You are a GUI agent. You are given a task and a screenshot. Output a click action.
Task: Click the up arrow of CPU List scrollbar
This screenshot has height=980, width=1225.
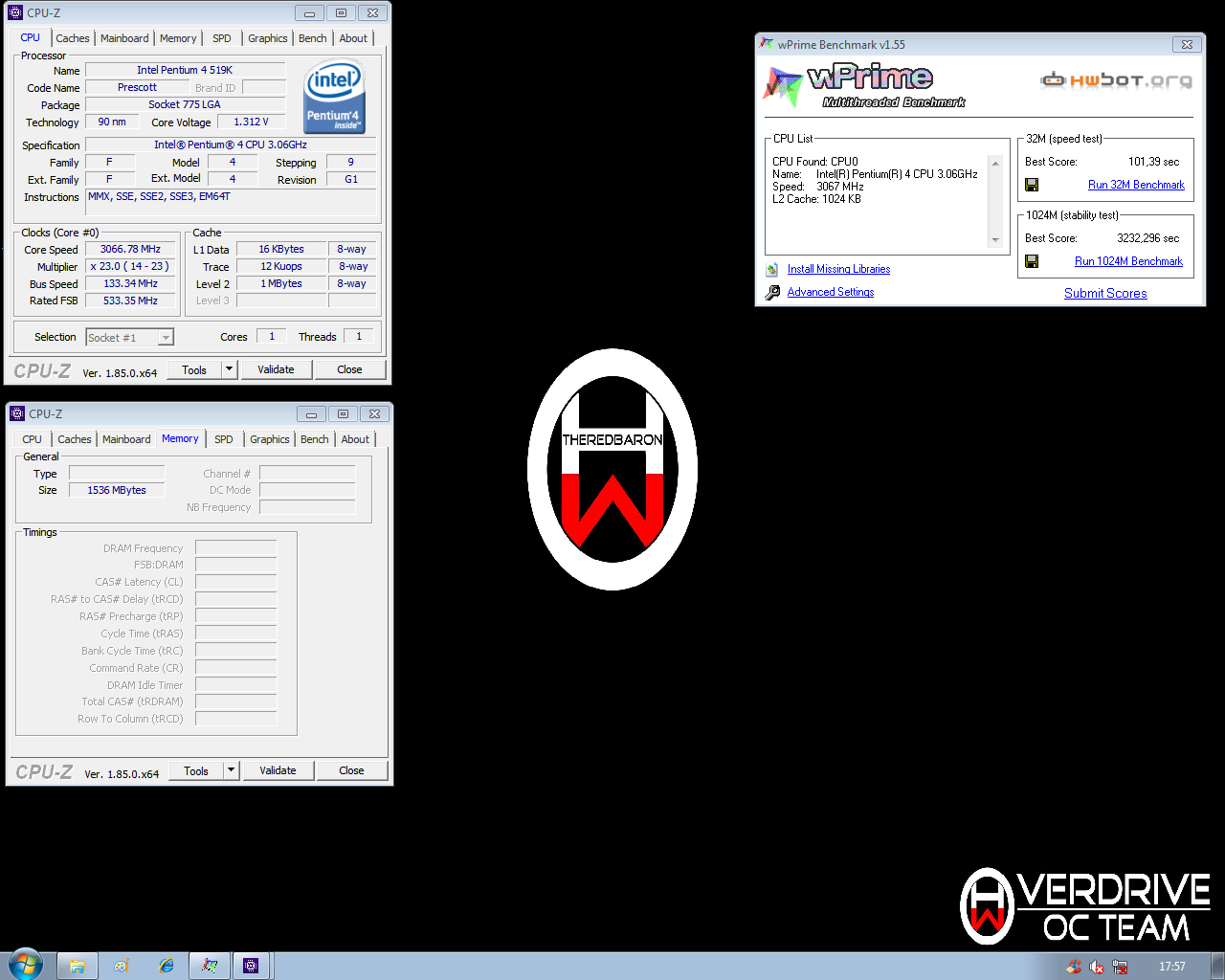995,164
